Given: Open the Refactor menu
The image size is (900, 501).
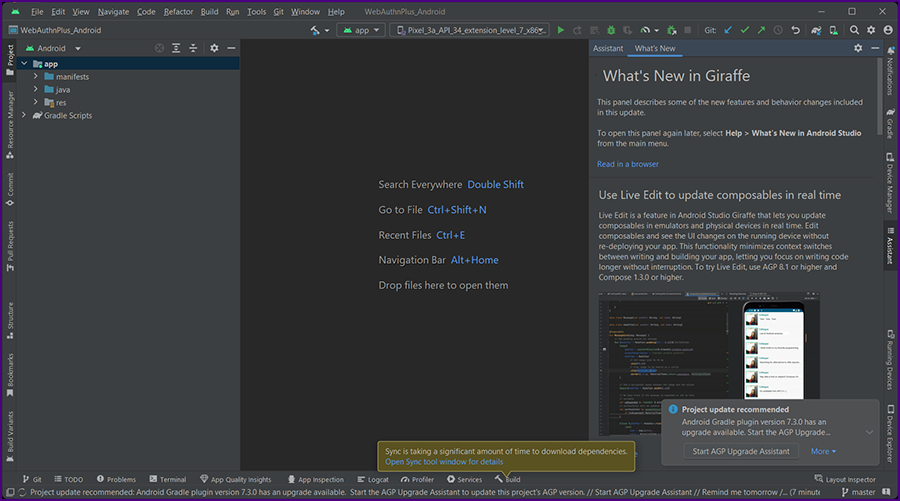Looking at the screenshot, I should [178, 12].
